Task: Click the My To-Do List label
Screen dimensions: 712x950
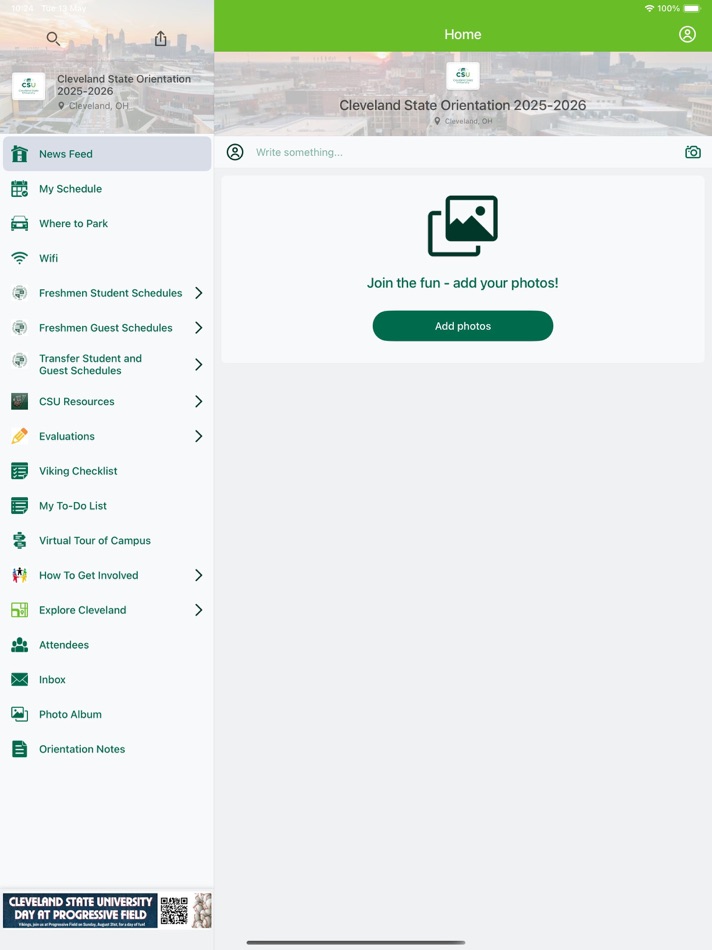Action: [73, 506]
